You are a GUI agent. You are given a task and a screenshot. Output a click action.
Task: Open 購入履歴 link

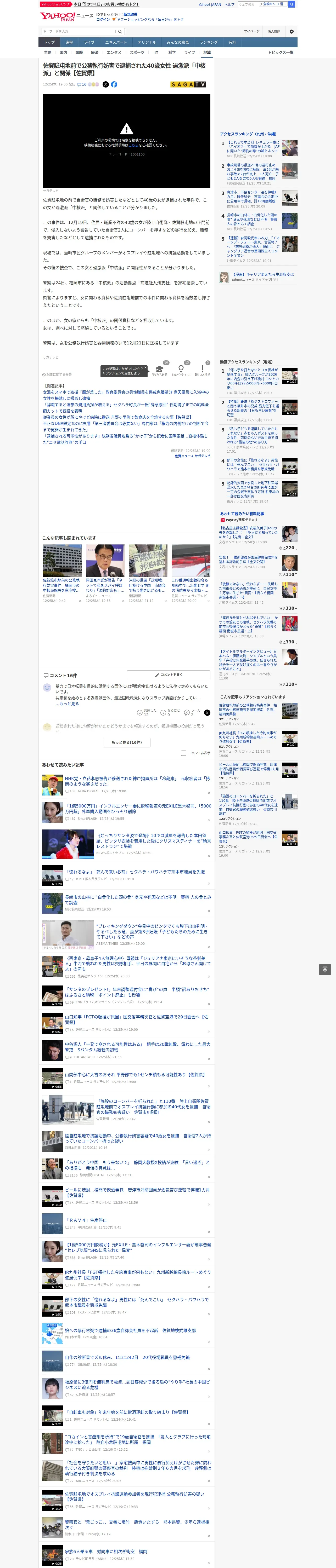point(274,32)
